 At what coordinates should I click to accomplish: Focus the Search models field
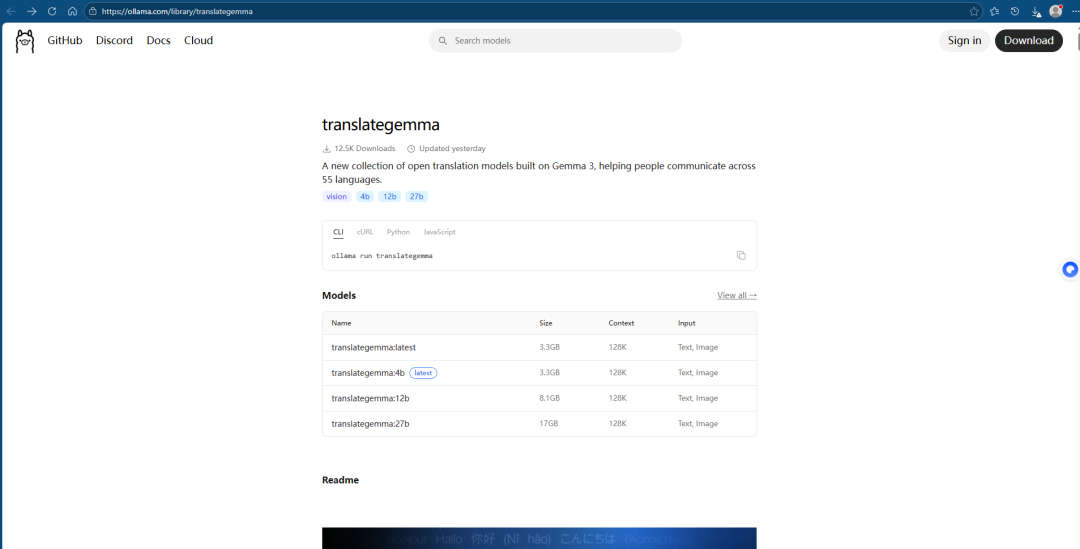click(x=555, y=41)
